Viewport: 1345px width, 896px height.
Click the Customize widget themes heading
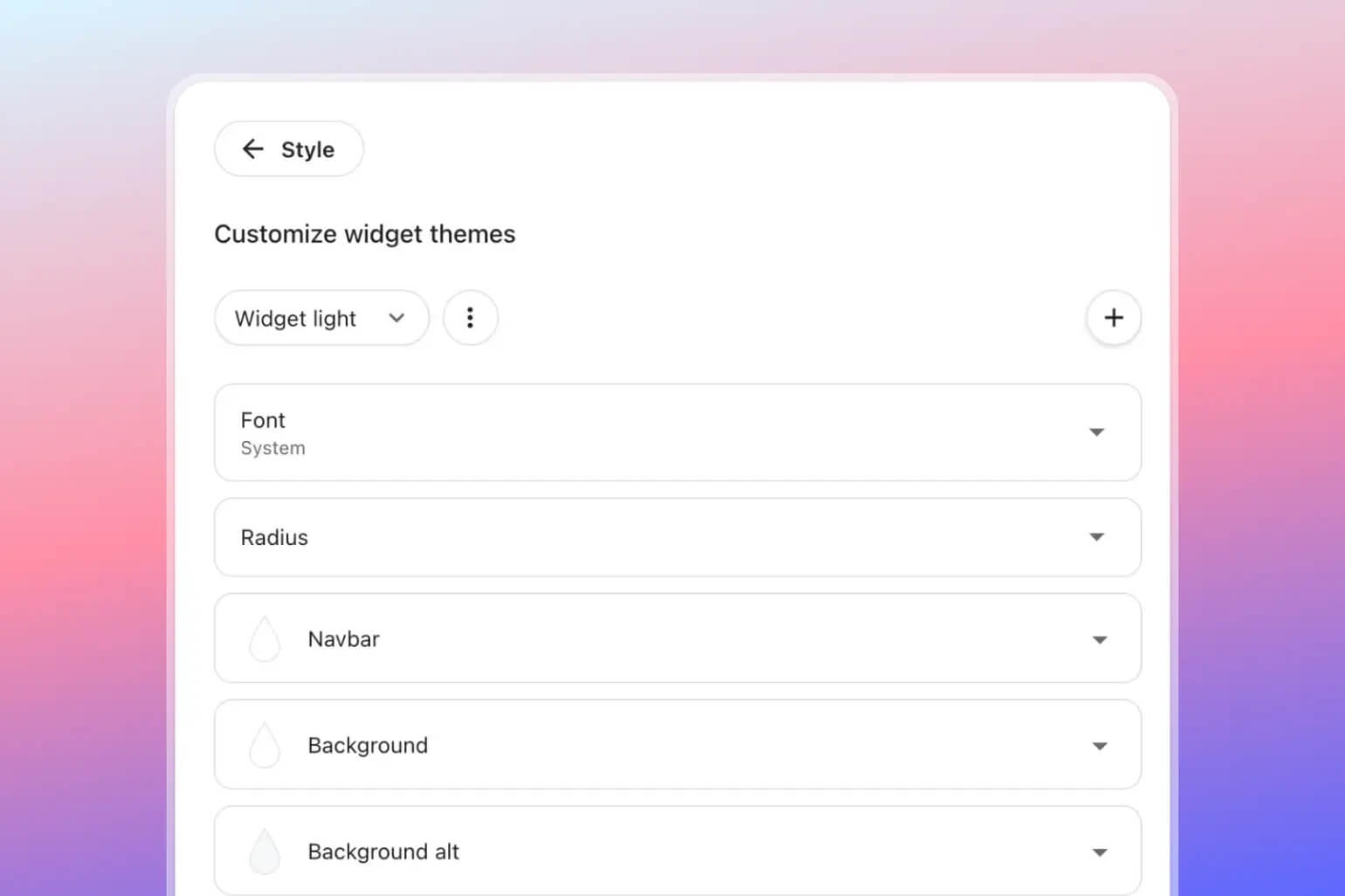pyautogui.click(x=364, y=234)
